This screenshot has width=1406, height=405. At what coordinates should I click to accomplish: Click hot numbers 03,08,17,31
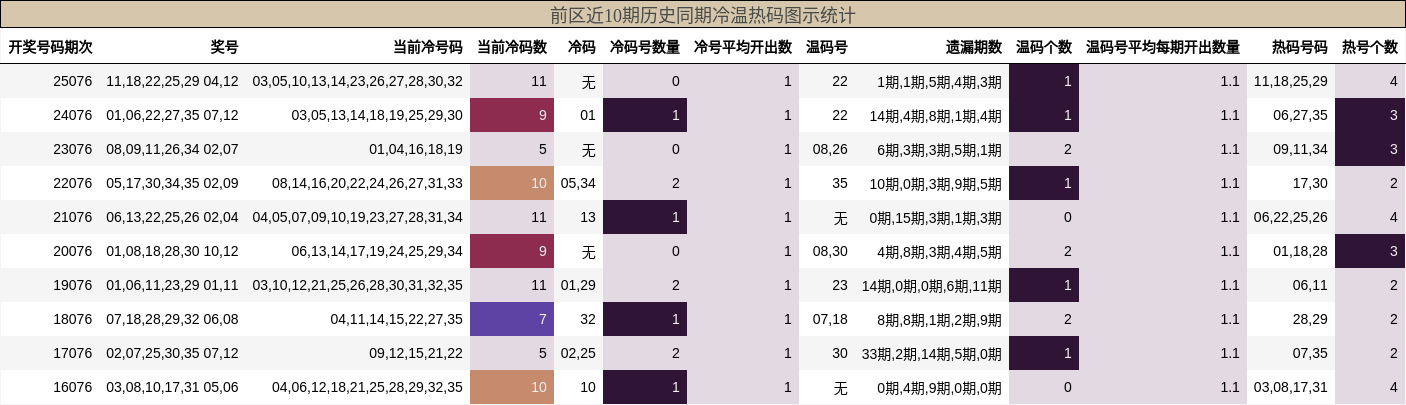pos(1291,388)
